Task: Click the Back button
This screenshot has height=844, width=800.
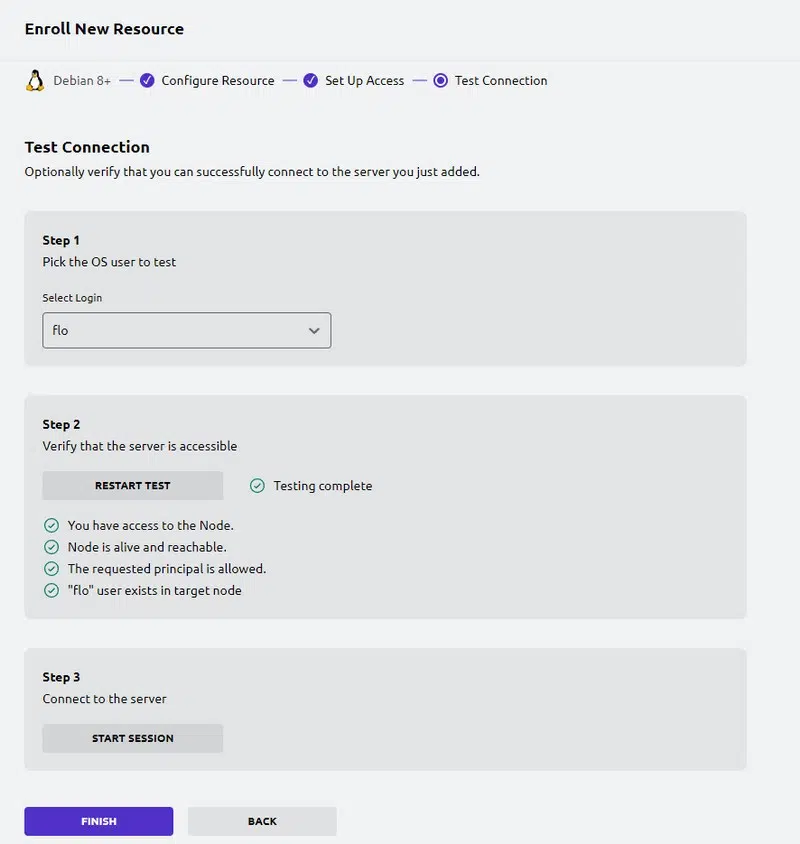Action: [x=262, y=821]
